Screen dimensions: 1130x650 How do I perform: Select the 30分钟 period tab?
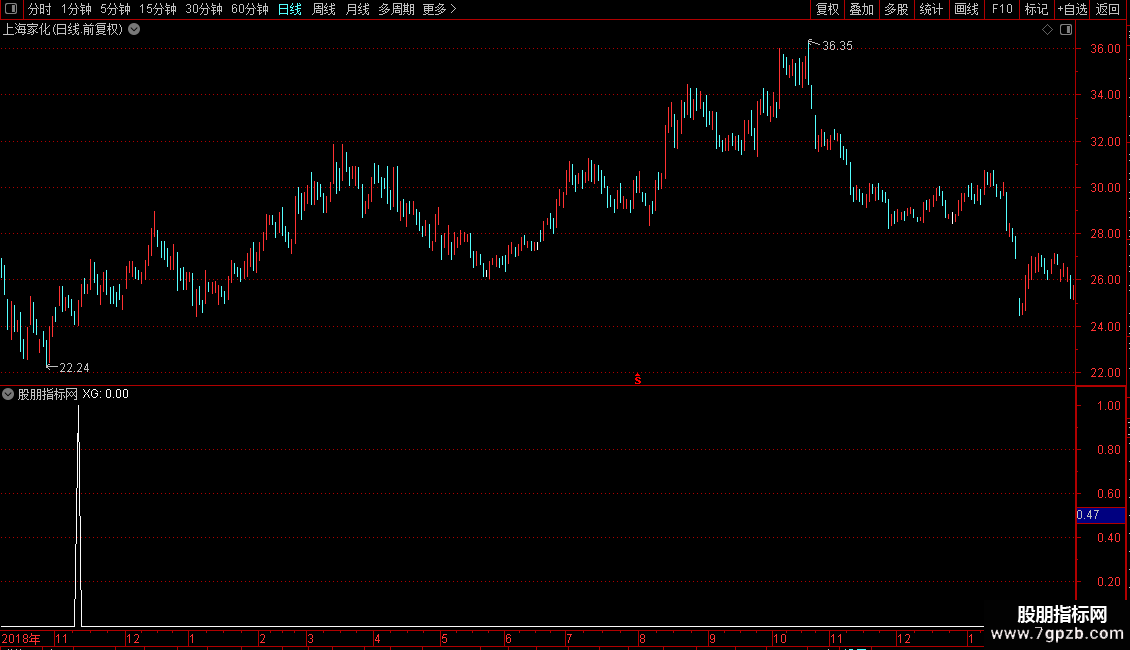coord(204,9)
